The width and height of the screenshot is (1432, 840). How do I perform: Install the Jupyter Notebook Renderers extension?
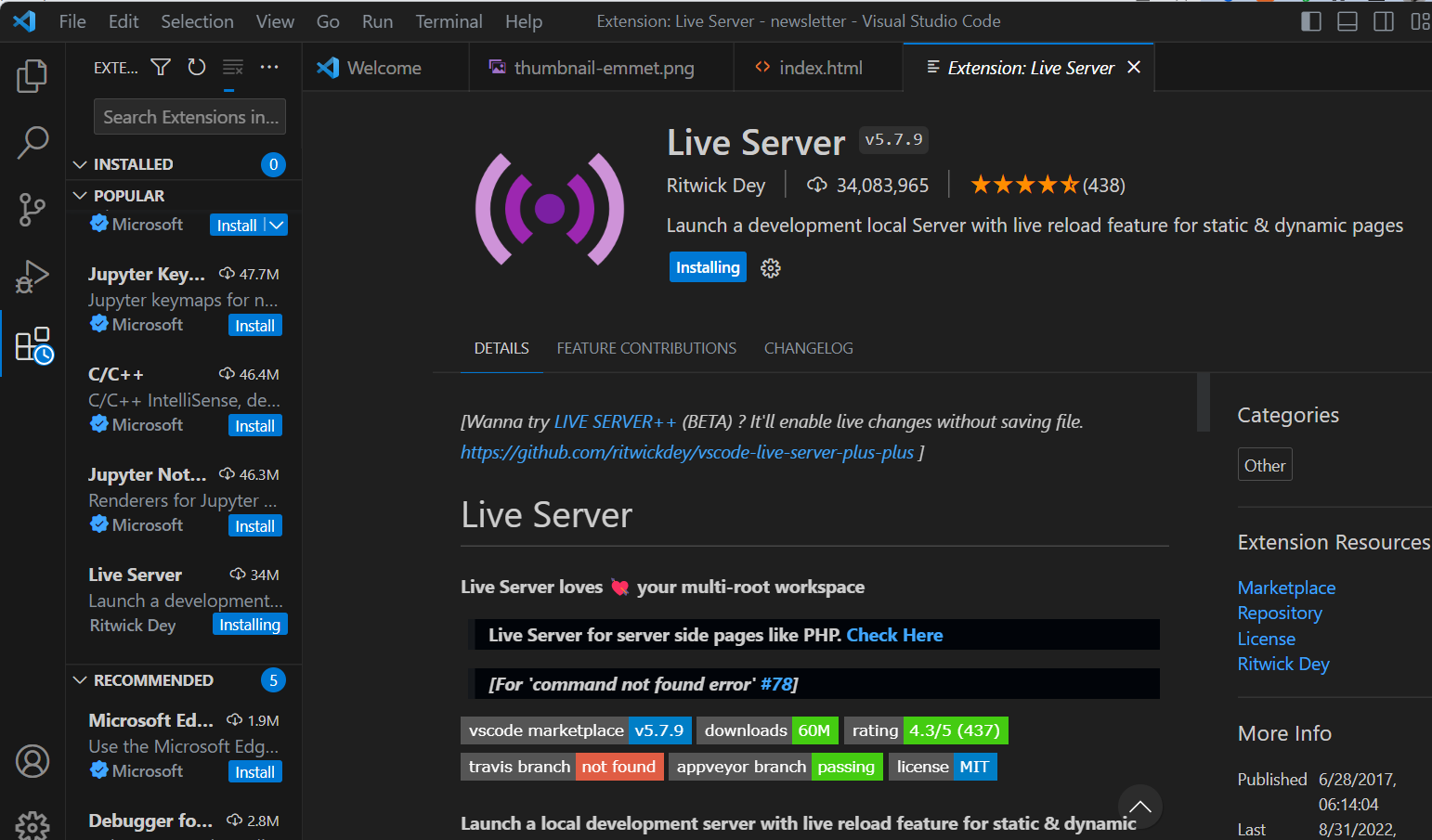point(255,526)
